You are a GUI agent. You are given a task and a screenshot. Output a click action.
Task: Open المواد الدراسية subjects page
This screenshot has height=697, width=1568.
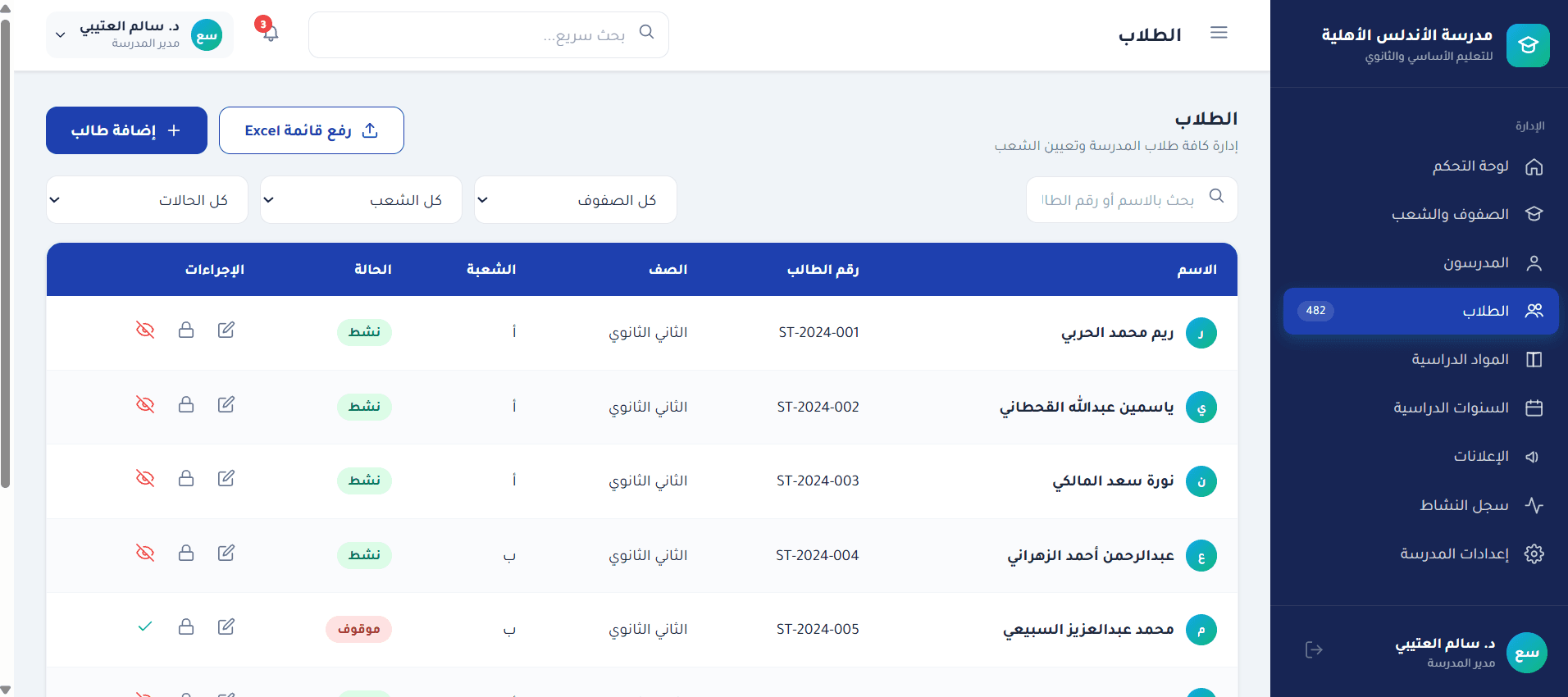(x=1420, y=359)
